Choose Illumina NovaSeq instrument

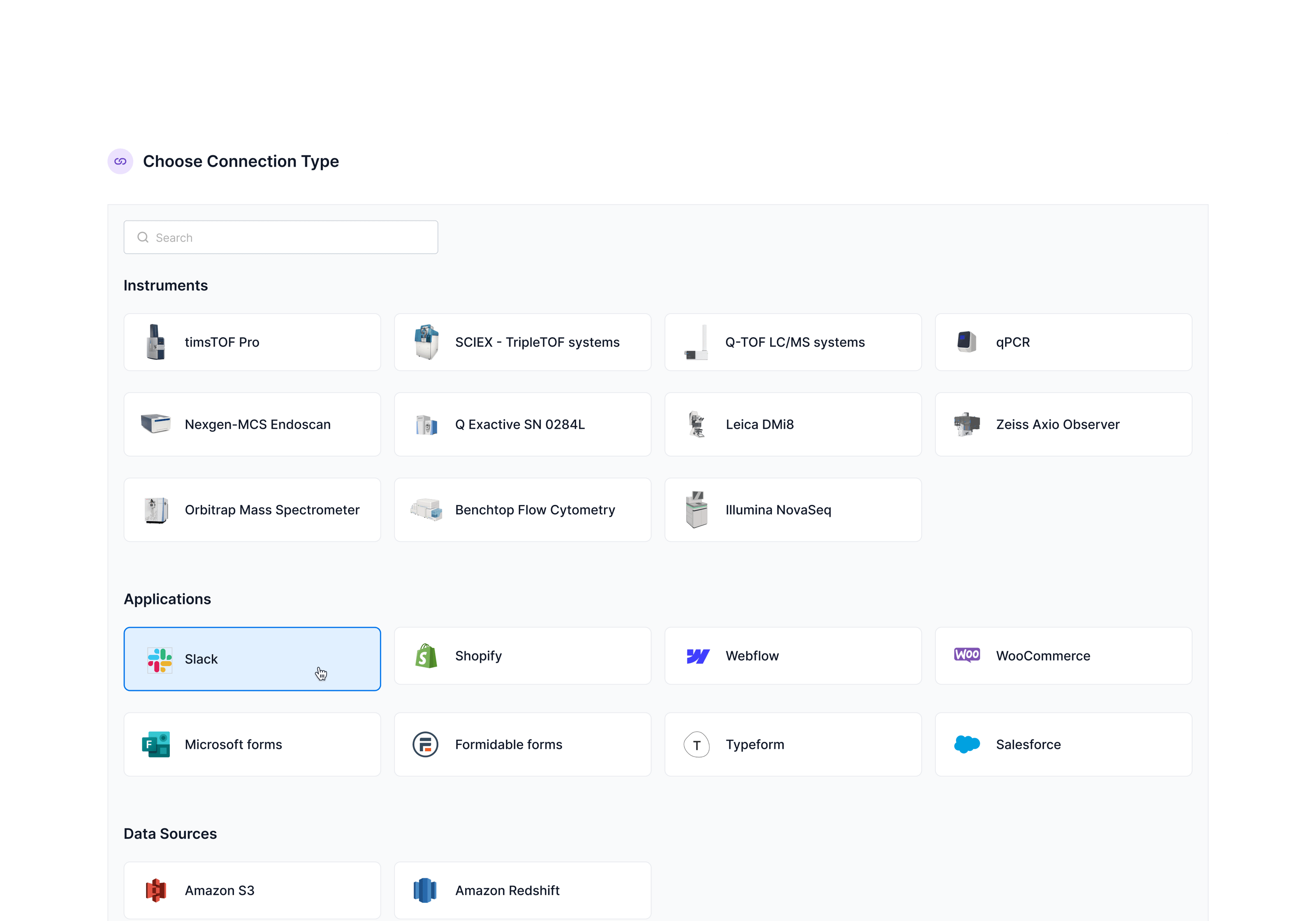pyautogui.click(x=793, y=510)
